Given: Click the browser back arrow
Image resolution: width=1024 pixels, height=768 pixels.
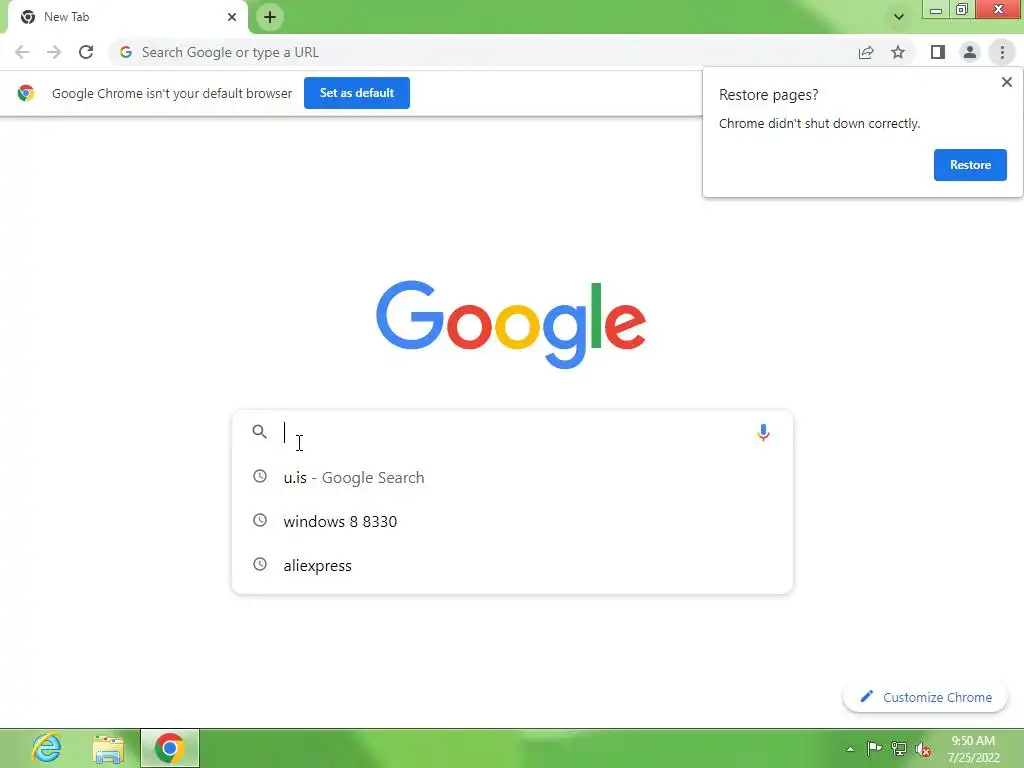Looking at the screenshot, I should [x=22, y=52].
